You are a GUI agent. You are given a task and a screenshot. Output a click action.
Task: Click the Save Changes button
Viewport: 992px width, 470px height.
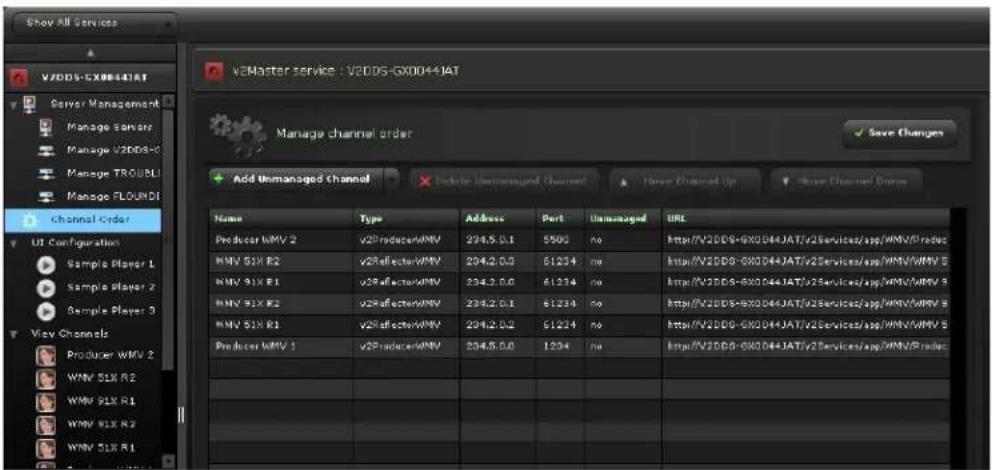coord(900,133)
